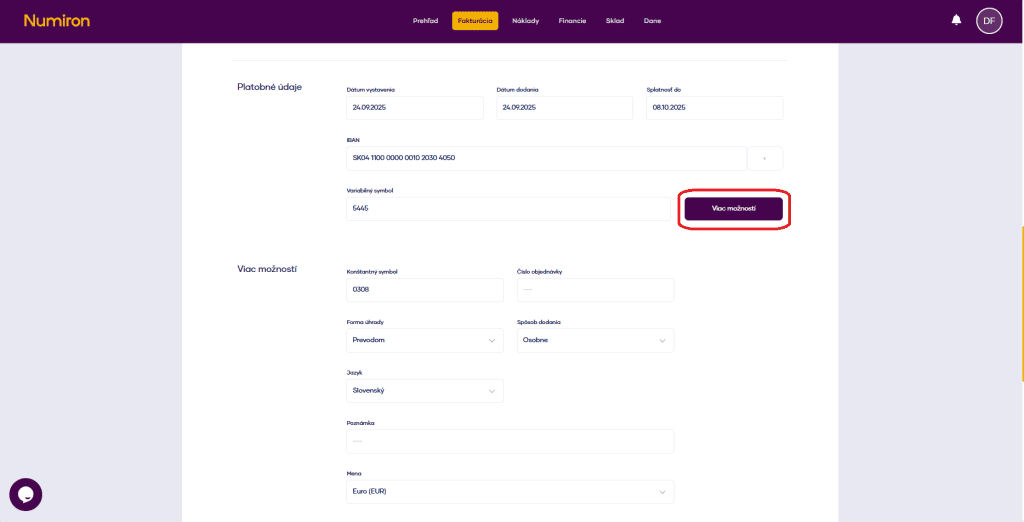Expand the Forma úhrady dropdown

pyautogui.click(x=424, y=340)
